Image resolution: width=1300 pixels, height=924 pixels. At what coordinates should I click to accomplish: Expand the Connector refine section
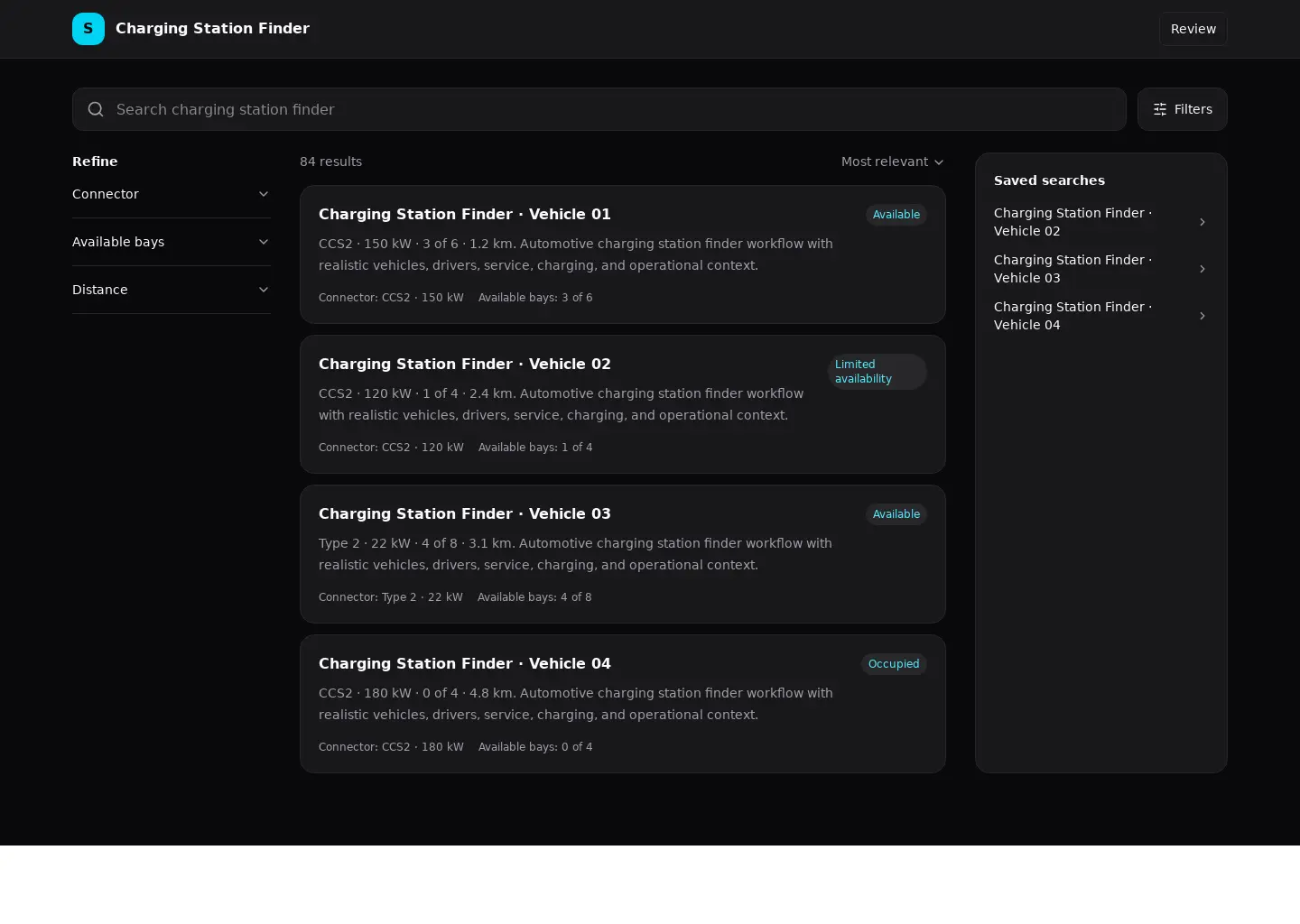pos(172,194)
